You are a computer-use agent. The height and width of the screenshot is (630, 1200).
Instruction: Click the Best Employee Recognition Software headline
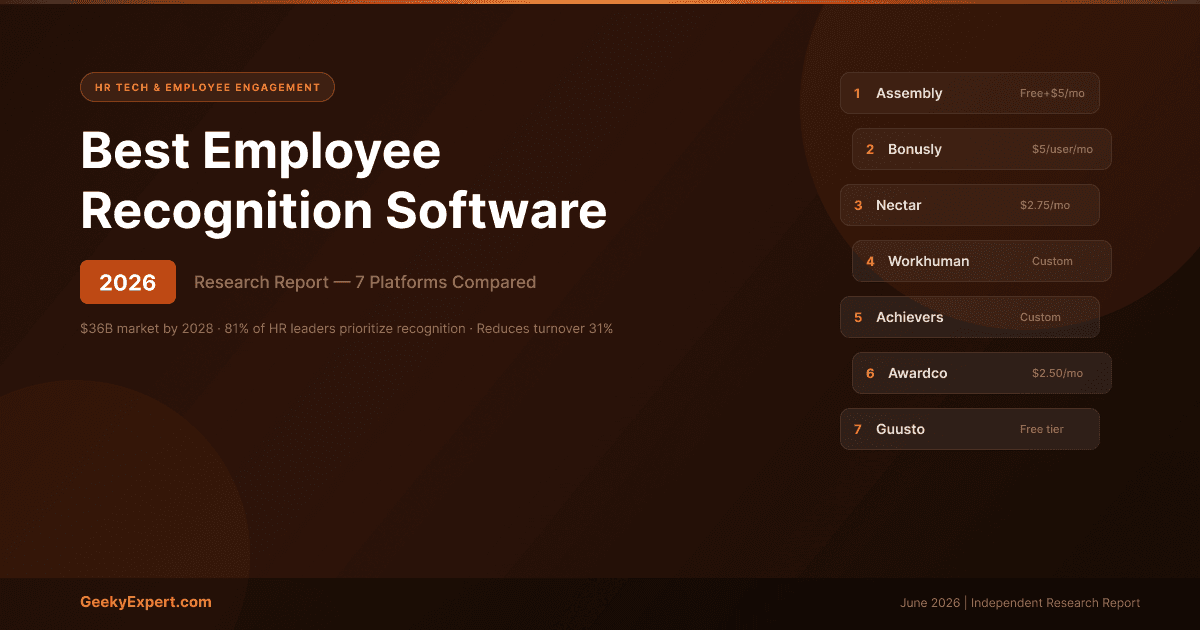[343, 181]
